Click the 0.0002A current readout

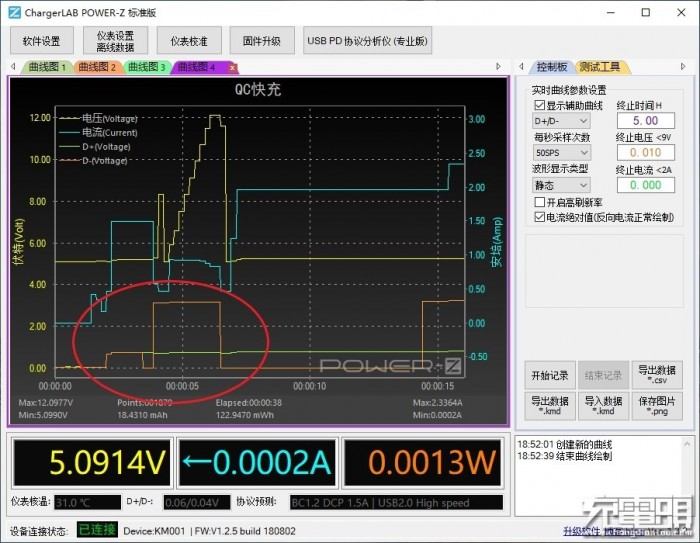click(257, 462)
